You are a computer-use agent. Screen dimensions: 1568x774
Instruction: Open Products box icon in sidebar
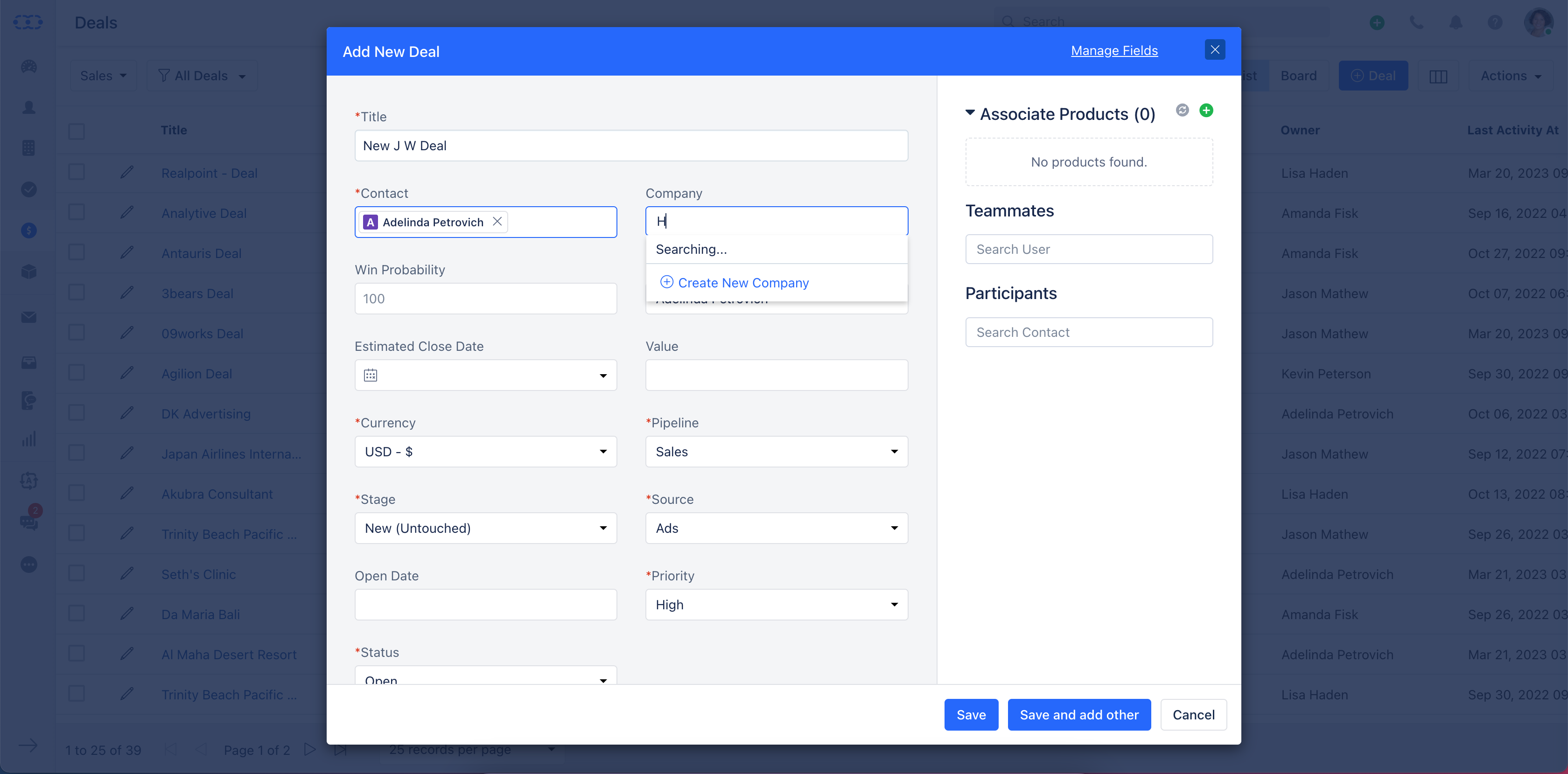[28, 272]
